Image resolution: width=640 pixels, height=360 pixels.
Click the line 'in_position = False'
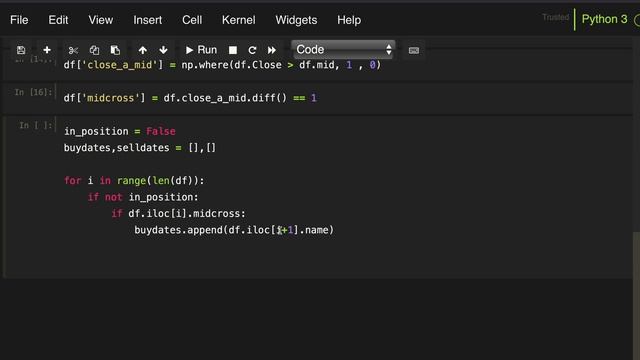pos(120,131)
